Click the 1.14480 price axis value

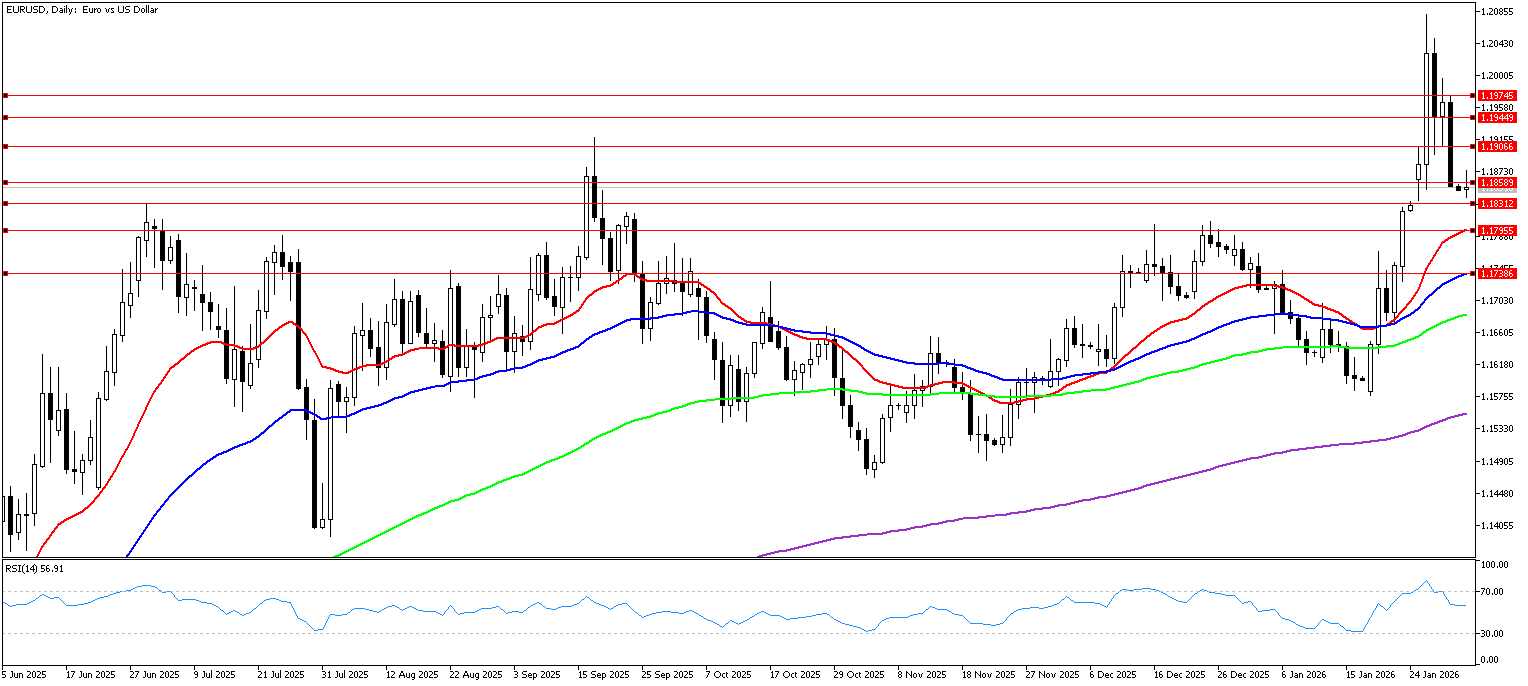coord(1498,493)
